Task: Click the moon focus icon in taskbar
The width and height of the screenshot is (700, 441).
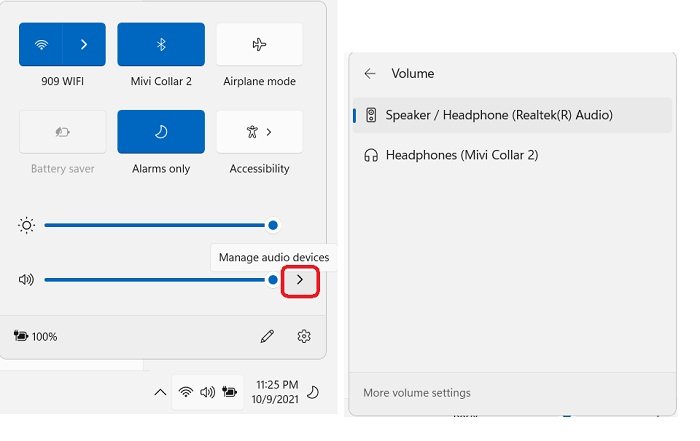Action: point(313,393)
